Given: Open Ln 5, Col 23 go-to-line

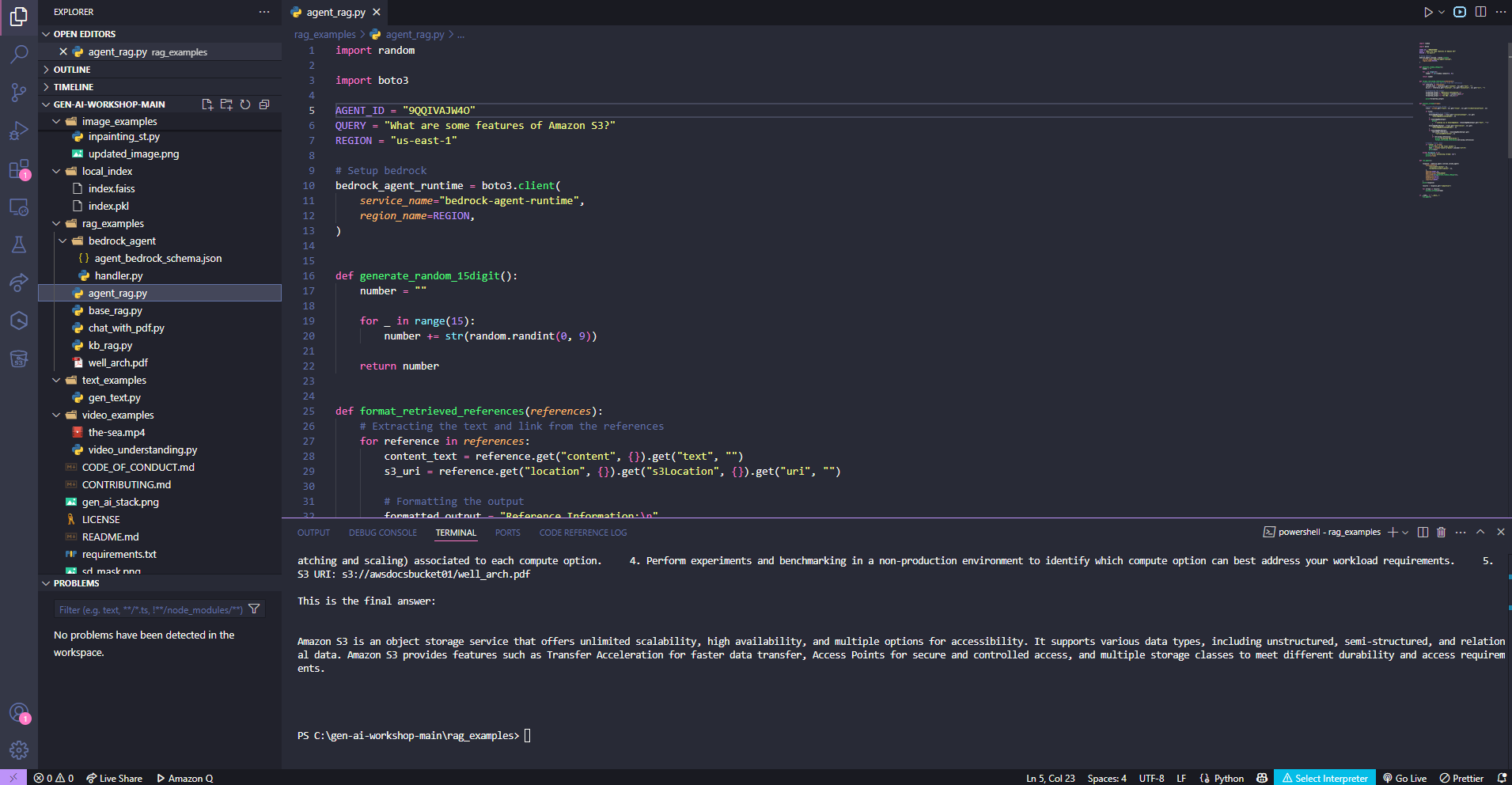Looking at the screenshot, I should click(1051, 778).
